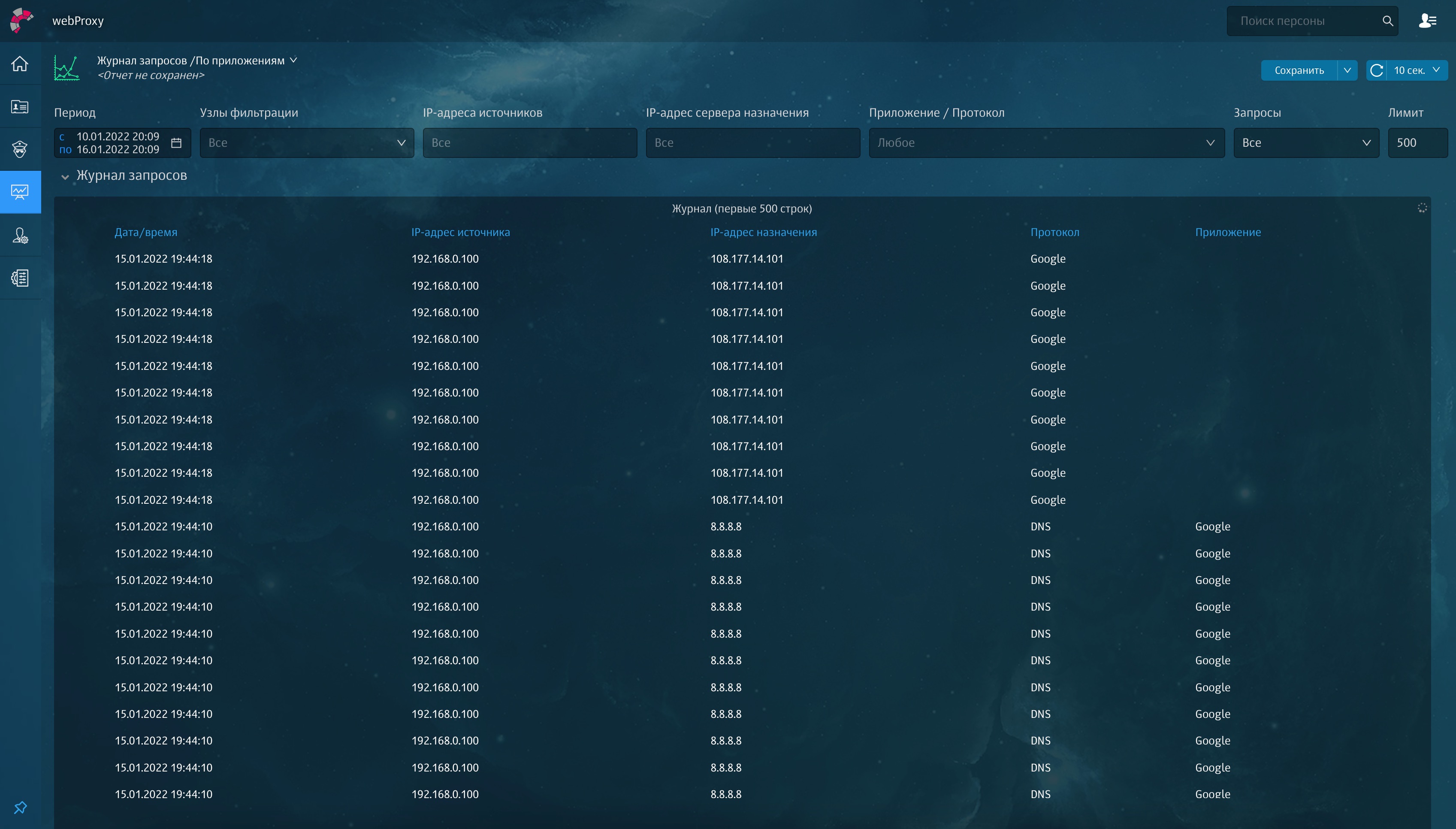This screenshot has height=829, width=1456.
Task: Open the period calendar picker icon
Action: coord(176,143)
